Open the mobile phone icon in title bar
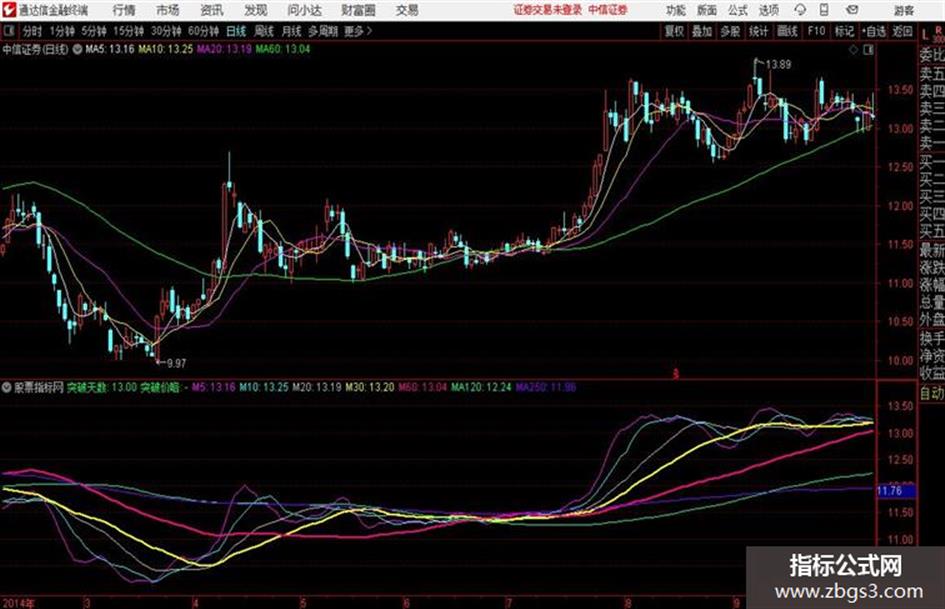 coord(824,10)
